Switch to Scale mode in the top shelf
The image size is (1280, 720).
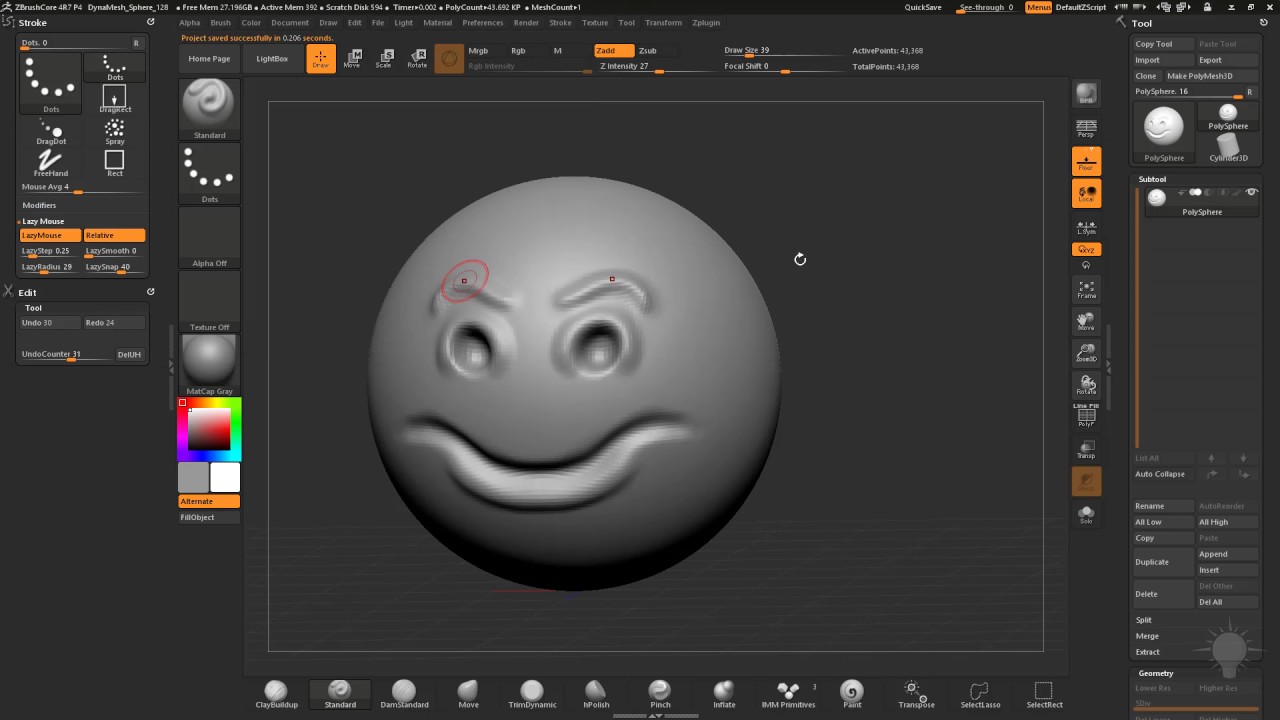pyautogui.click(x=384, y=59)
